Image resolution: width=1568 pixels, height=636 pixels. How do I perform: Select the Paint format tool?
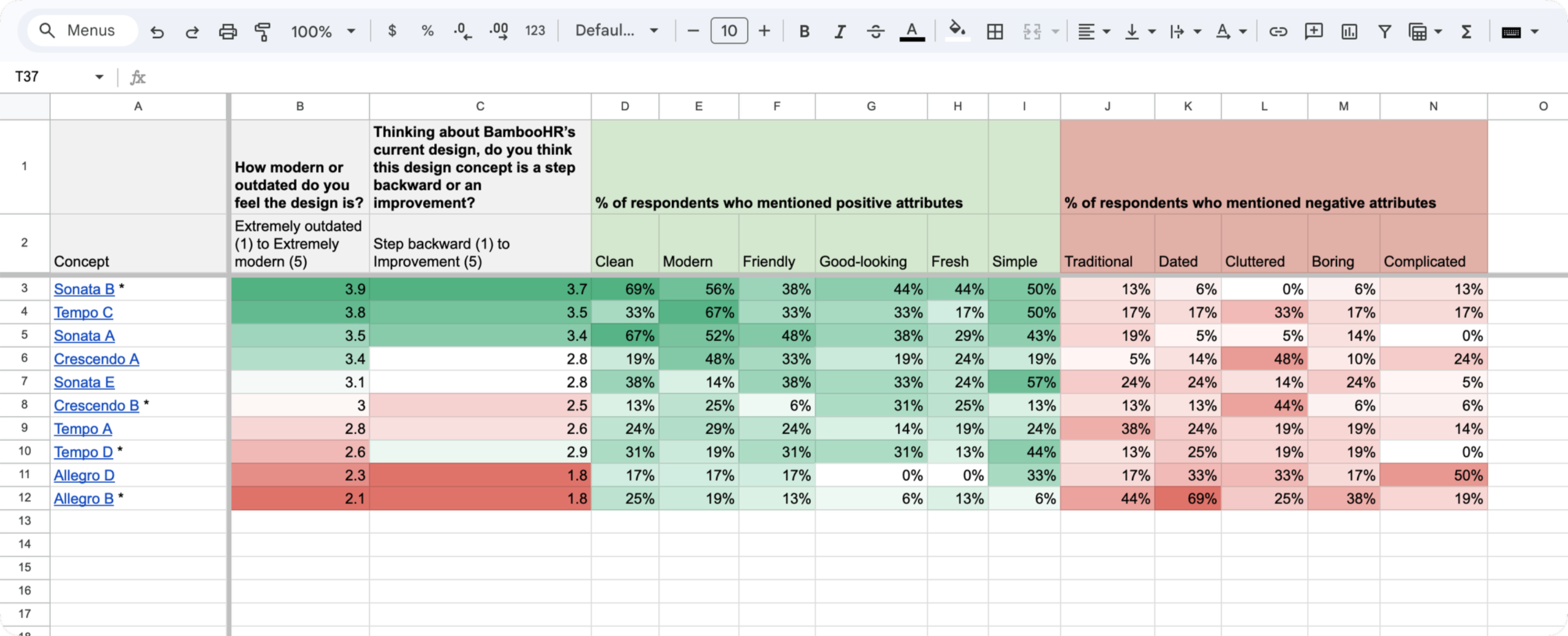(263, 31)
